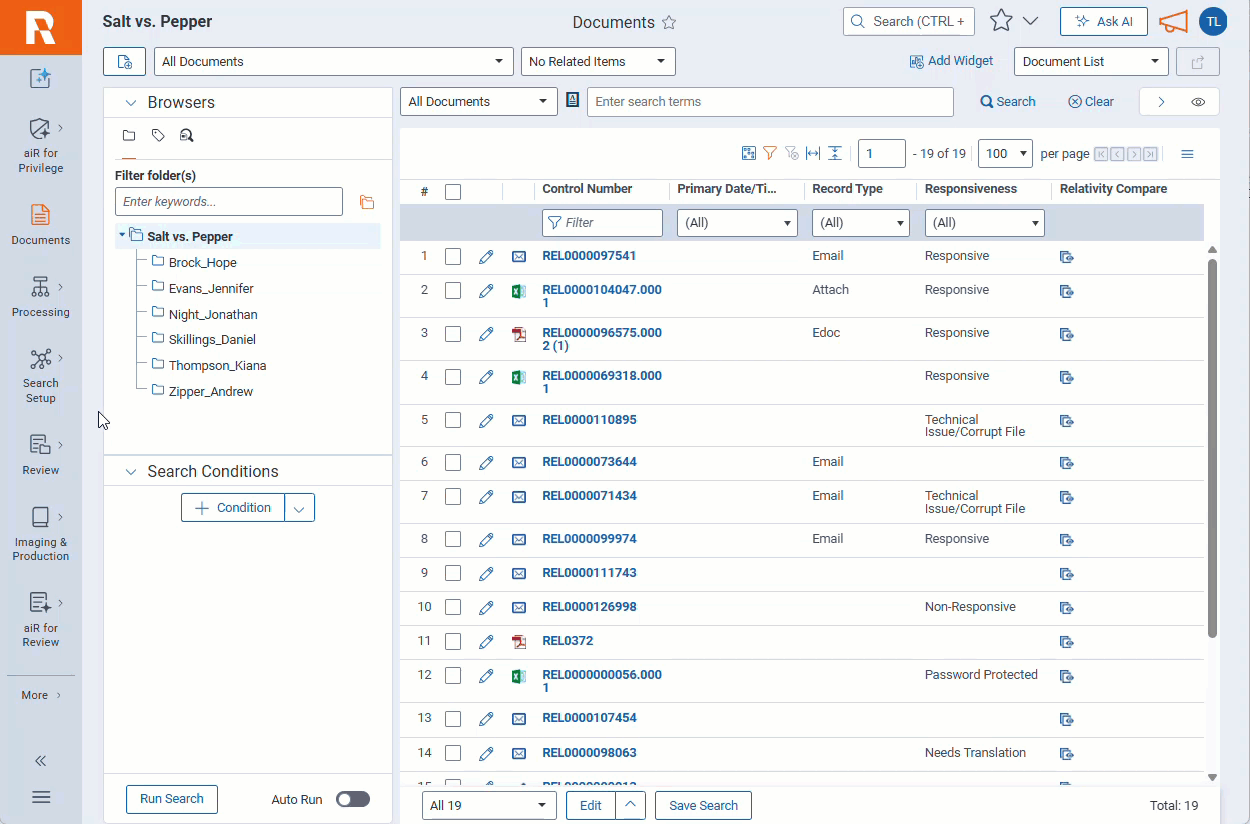The image size is (1250, 824).
Task: Check the box for REL0000099974
Action: 453,539
